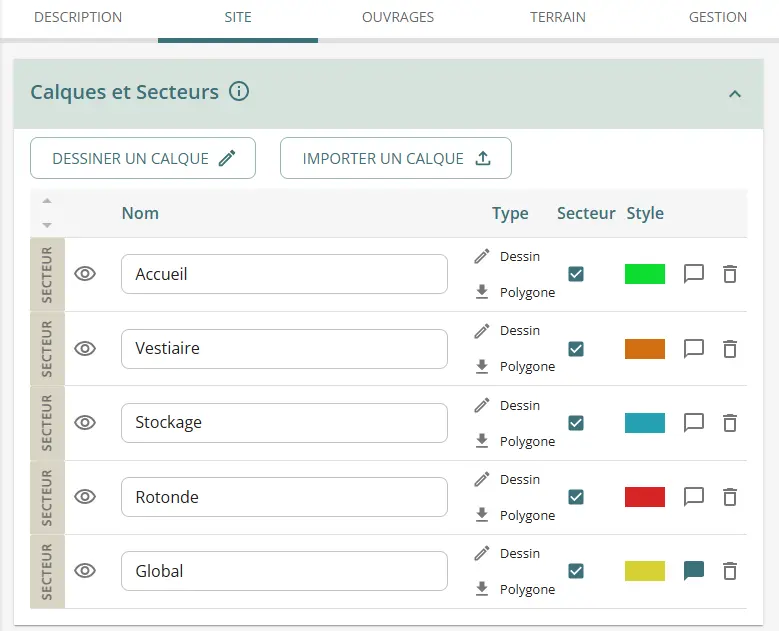Click the pencil Dessin icon for Stockage
This screenshot has height=631, width=779.
tap(482, 405)
